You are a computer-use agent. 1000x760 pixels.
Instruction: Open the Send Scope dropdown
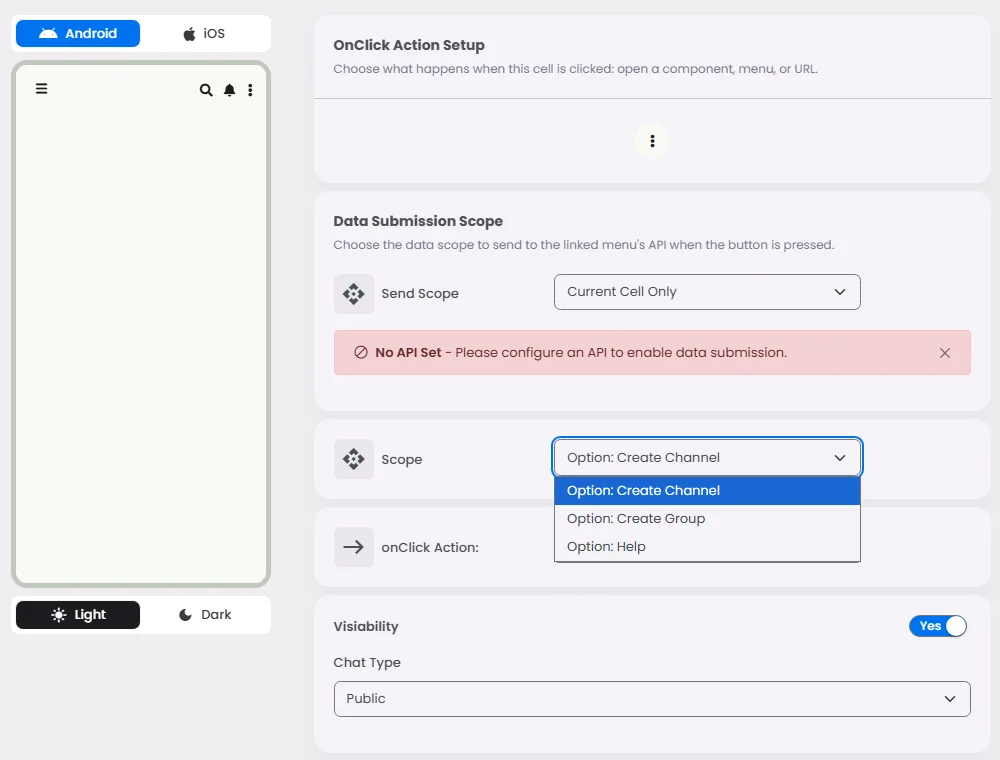pyautogui.click(x=707, y=292)
